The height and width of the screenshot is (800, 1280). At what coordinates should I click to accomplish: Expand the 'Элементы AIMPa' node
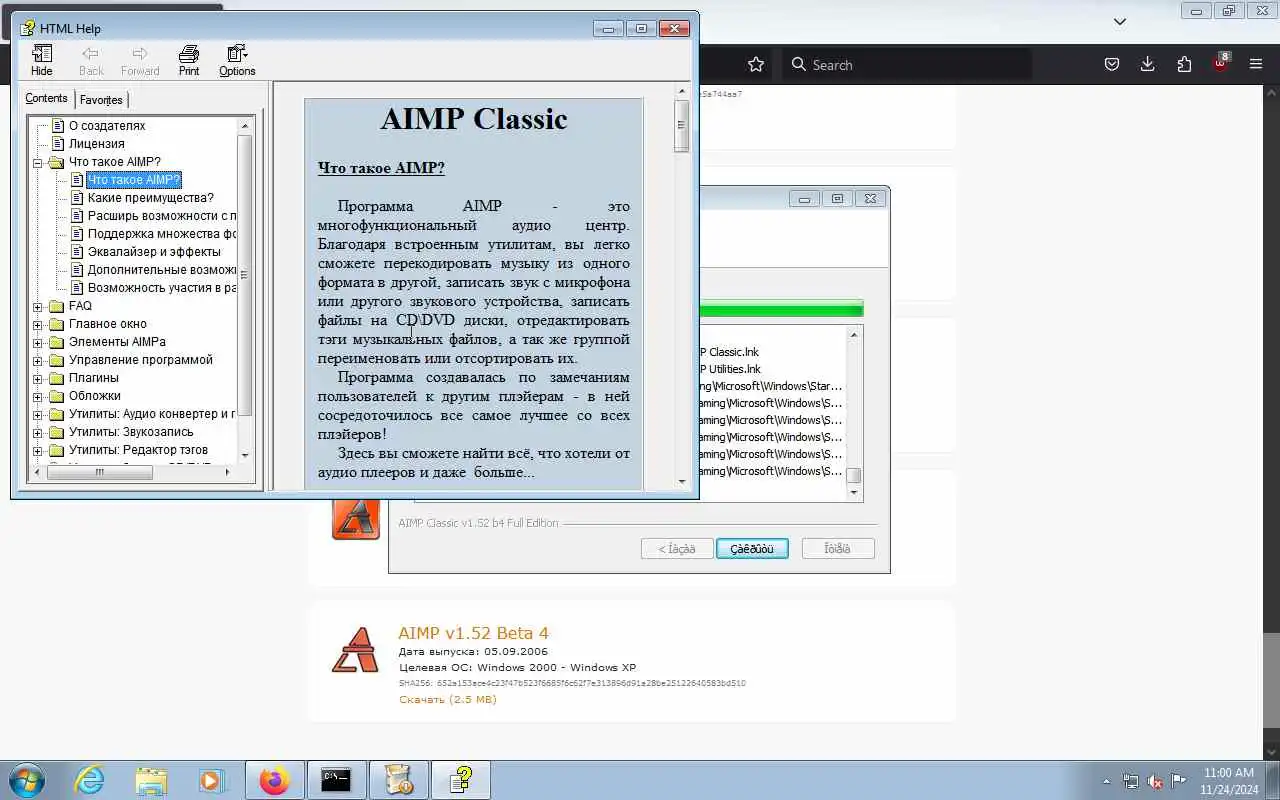point(38,342)
